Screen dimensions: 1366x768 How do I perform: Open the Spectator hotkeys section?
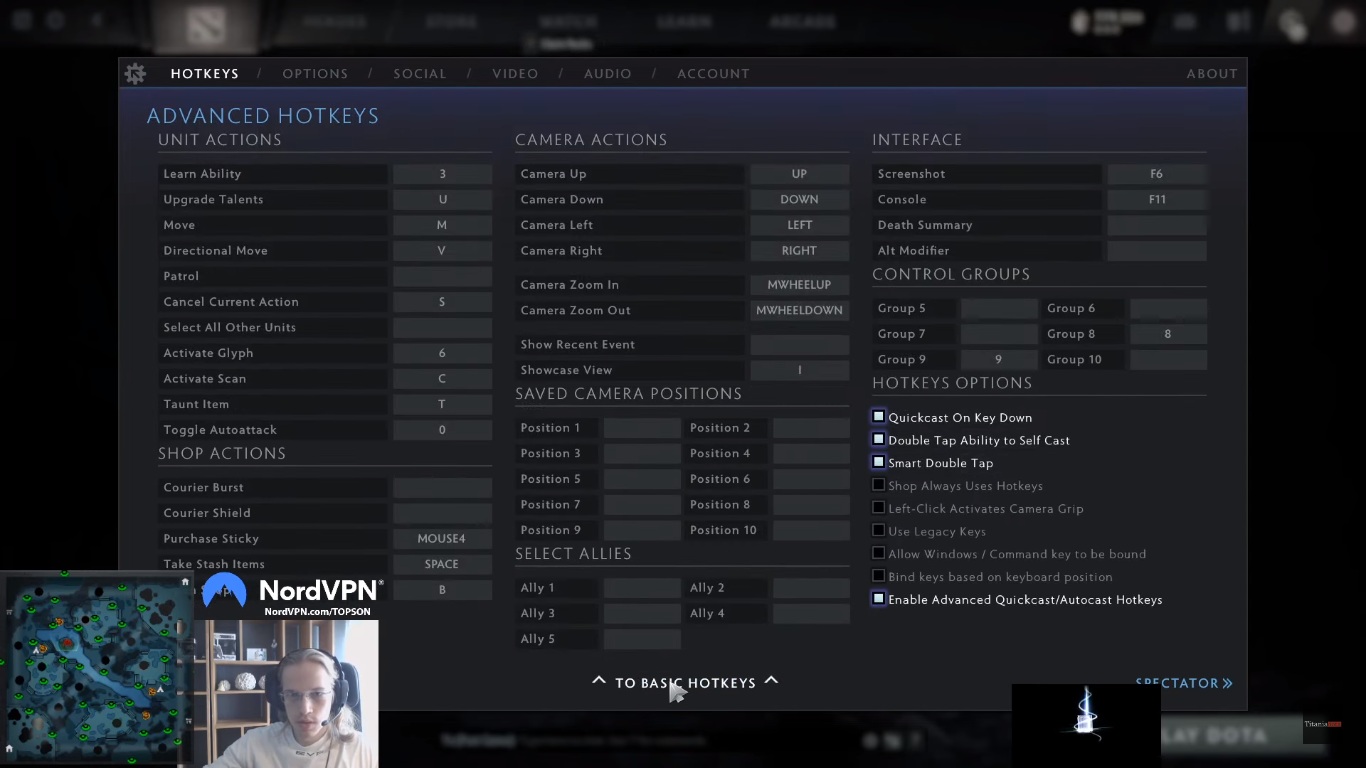1177,683
